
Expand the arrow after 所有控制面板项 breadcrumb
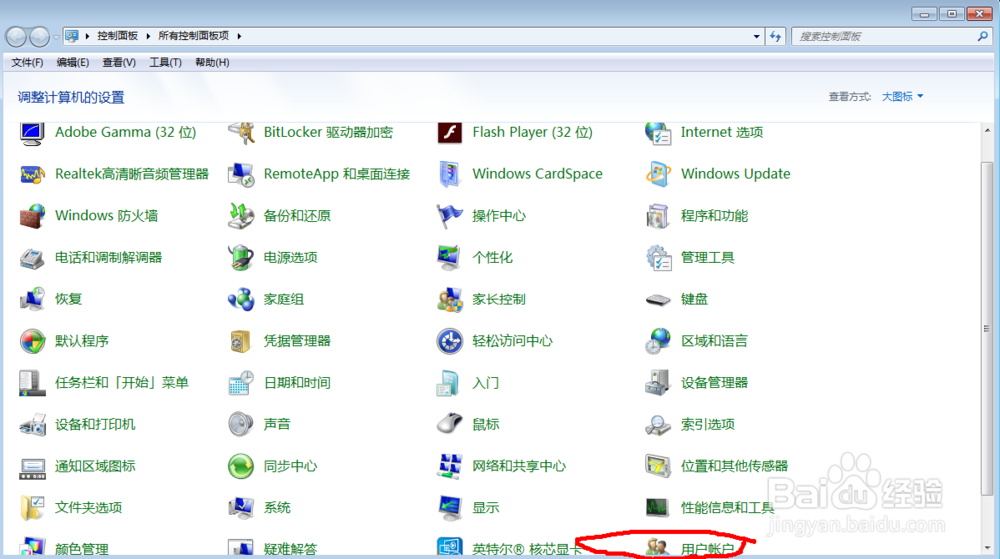239,36
